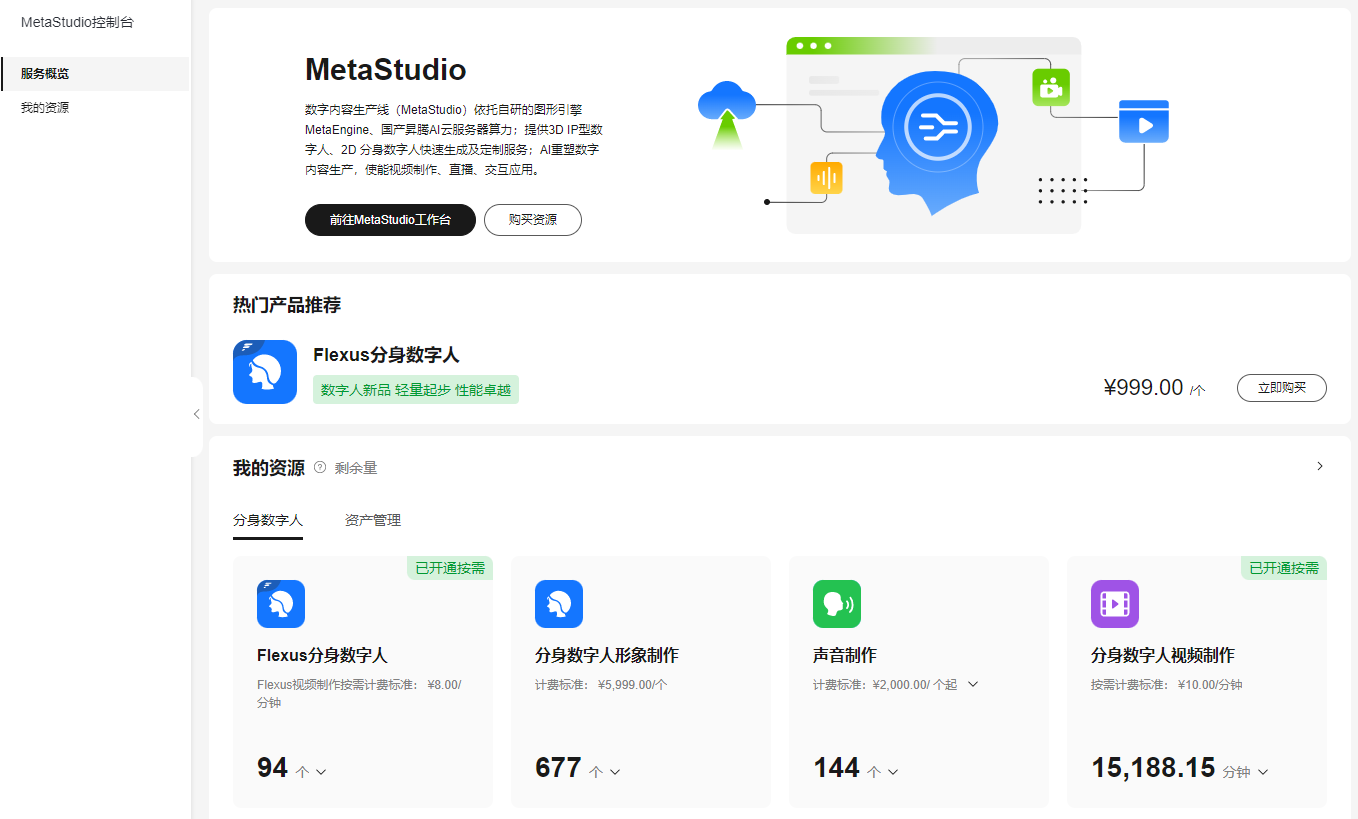1358x819 pixels.
Task: Click the MetaStudio控制台 title
Action: [x=77, y=22]
